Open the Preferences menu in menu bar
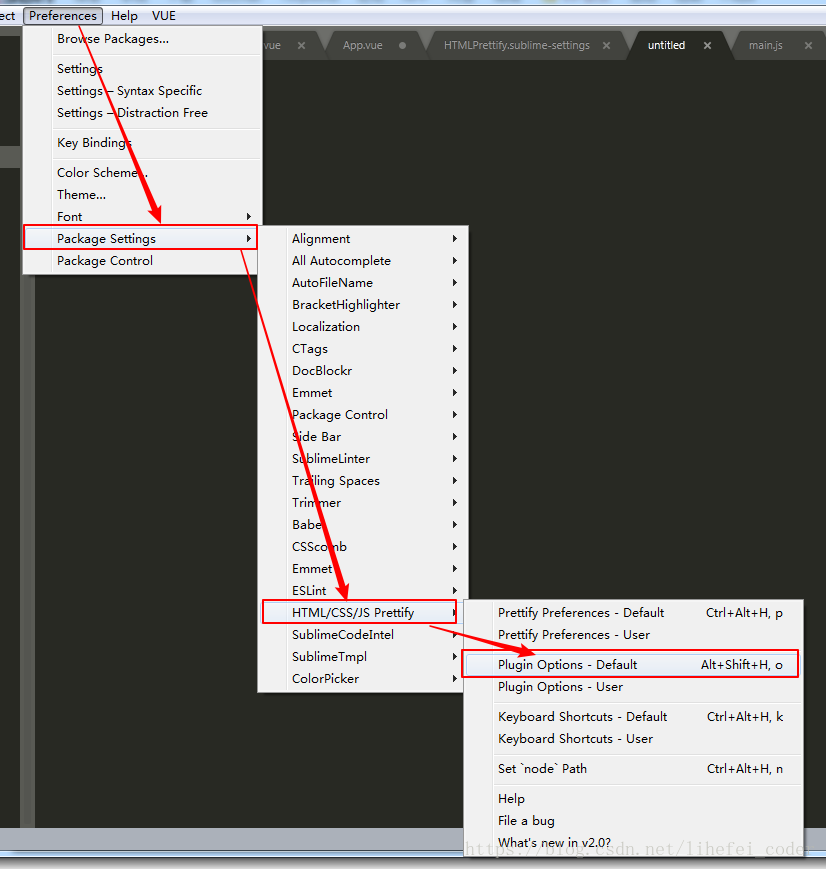The height and width of the screenshot is (869, 826). (63, 16)
